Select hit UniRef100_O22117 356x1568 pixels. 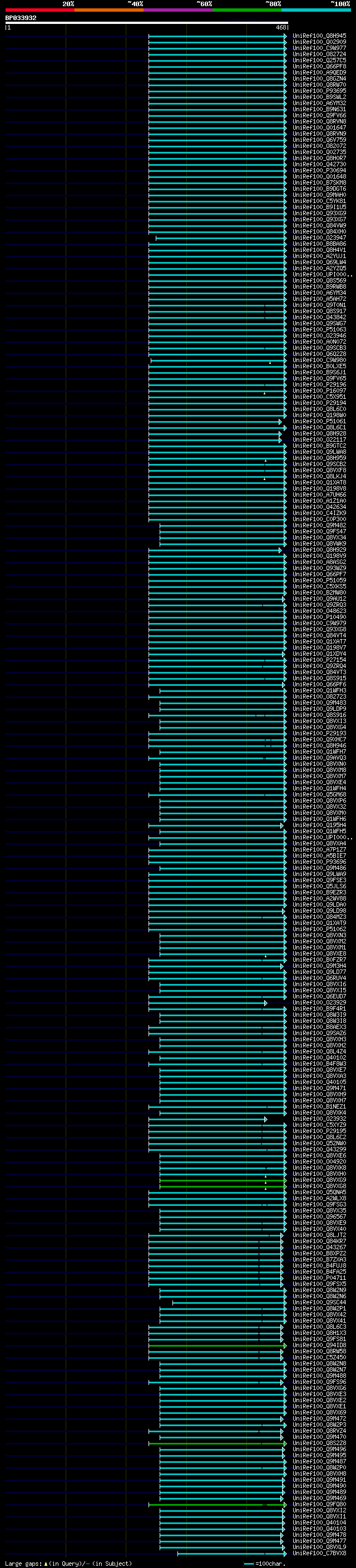(319, 439)
